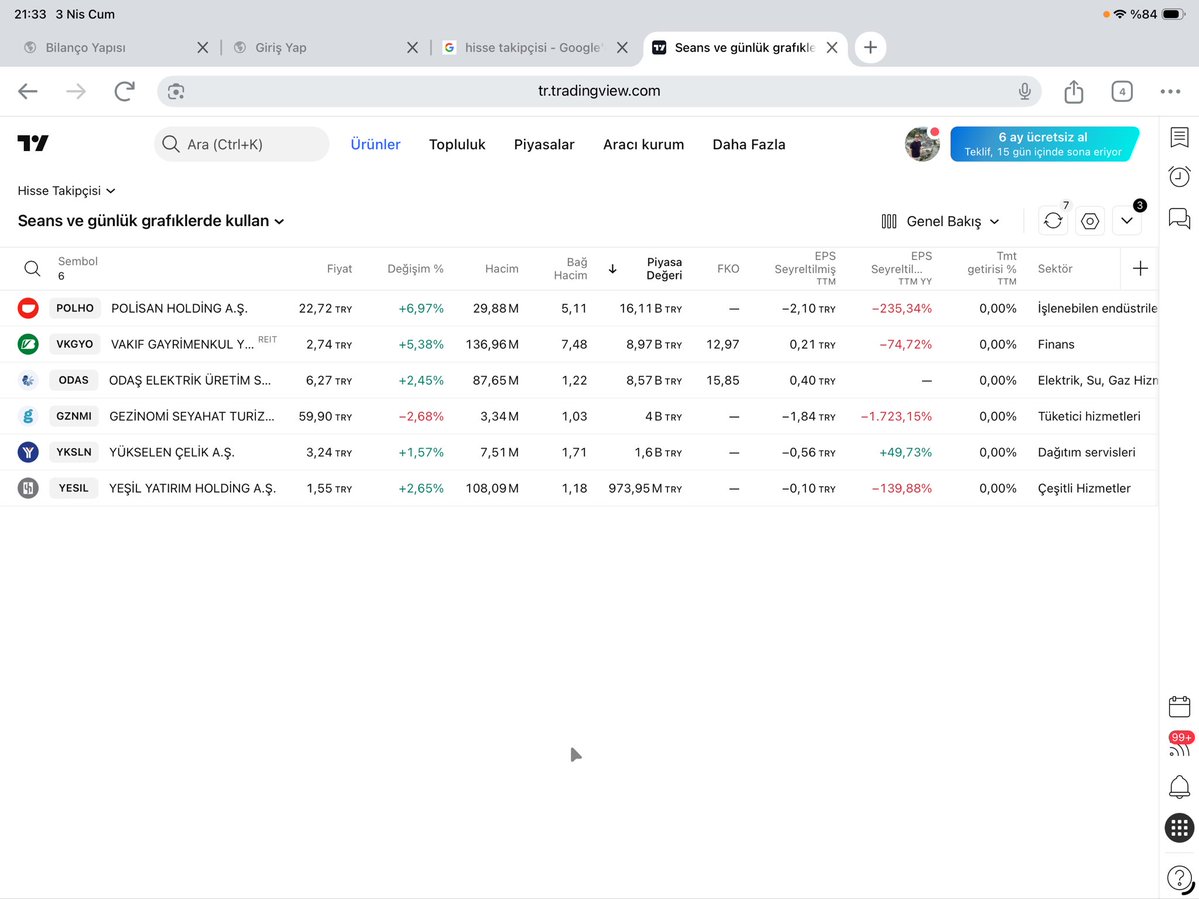
Task: Click the ODAS company logo
Action: [28, 380]
